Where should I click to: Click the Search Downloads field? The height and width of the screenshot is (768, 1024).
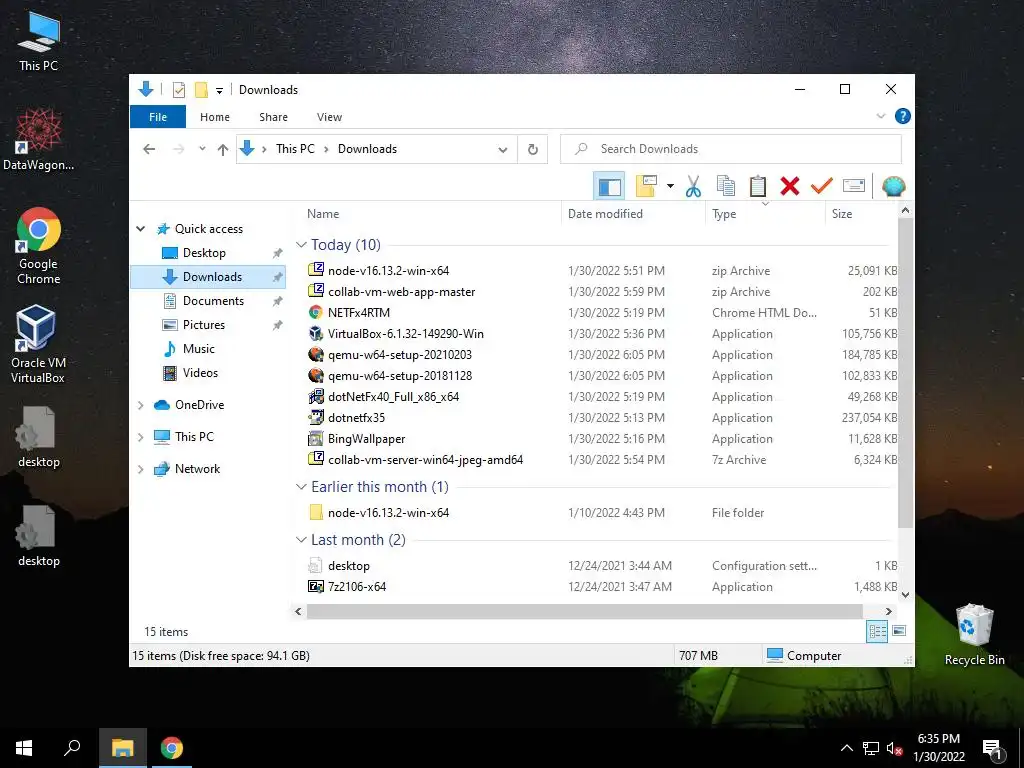[x=731, y=149]
